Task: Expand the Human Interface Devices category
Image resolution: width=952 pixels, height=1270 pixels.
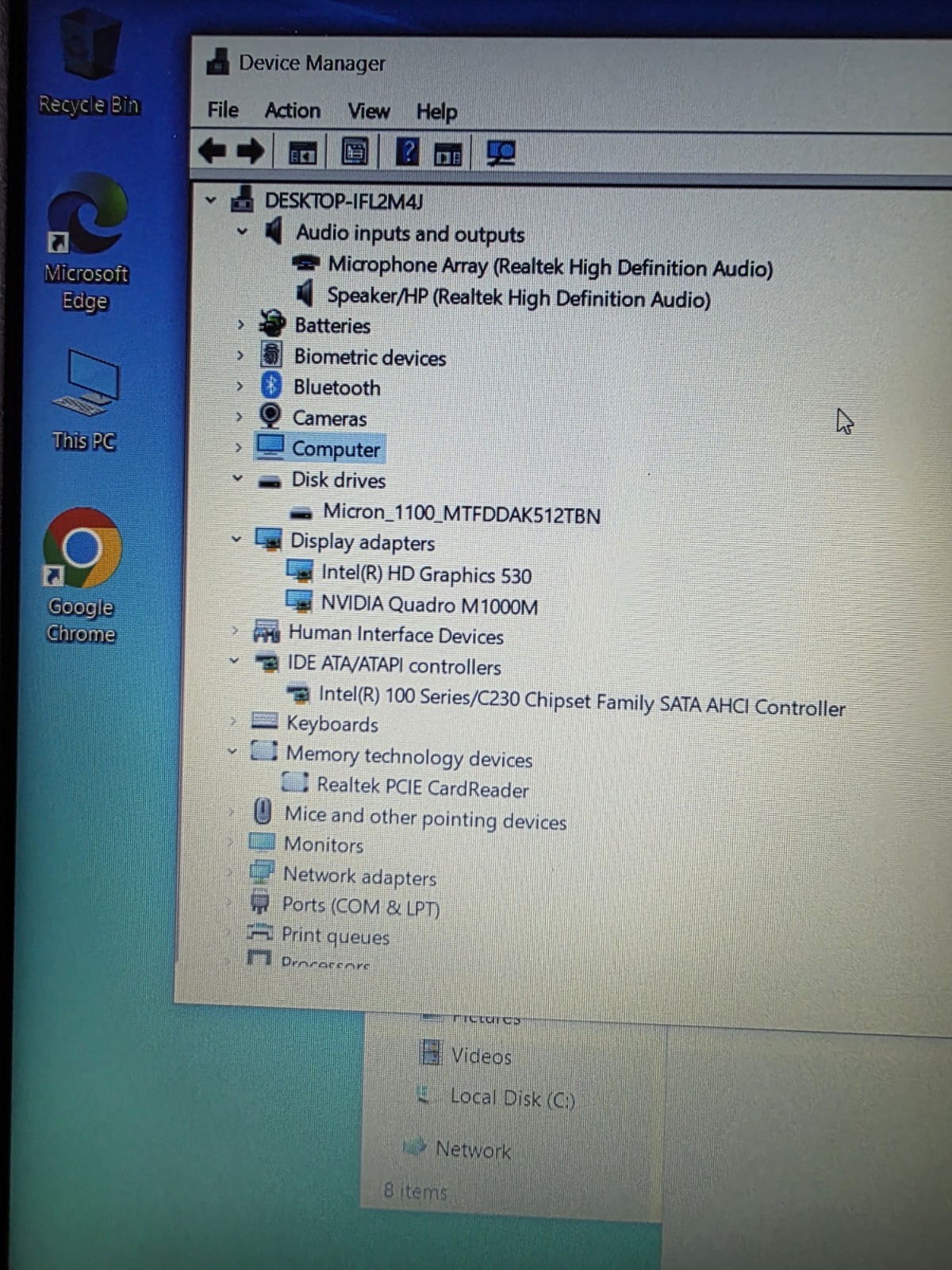Action: 234,630
